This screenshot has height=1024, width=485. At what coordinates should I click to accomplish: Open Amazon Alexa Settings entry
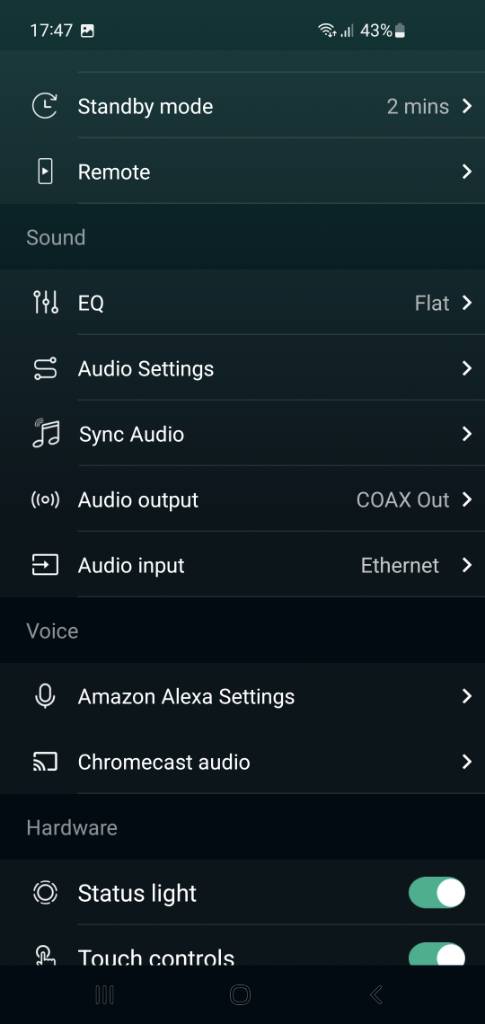pos(242,696)
